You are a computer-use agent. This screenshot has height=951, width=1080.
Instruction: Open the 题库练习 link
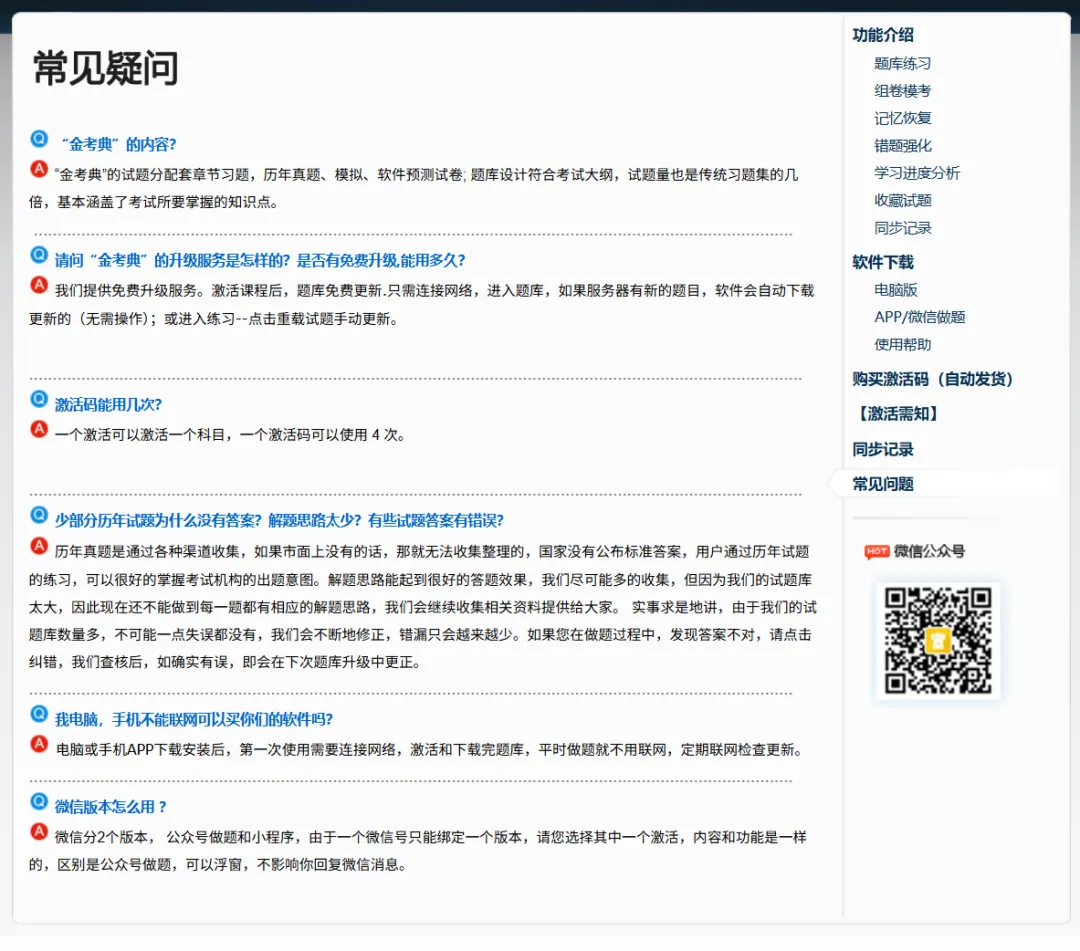[902, 64]
